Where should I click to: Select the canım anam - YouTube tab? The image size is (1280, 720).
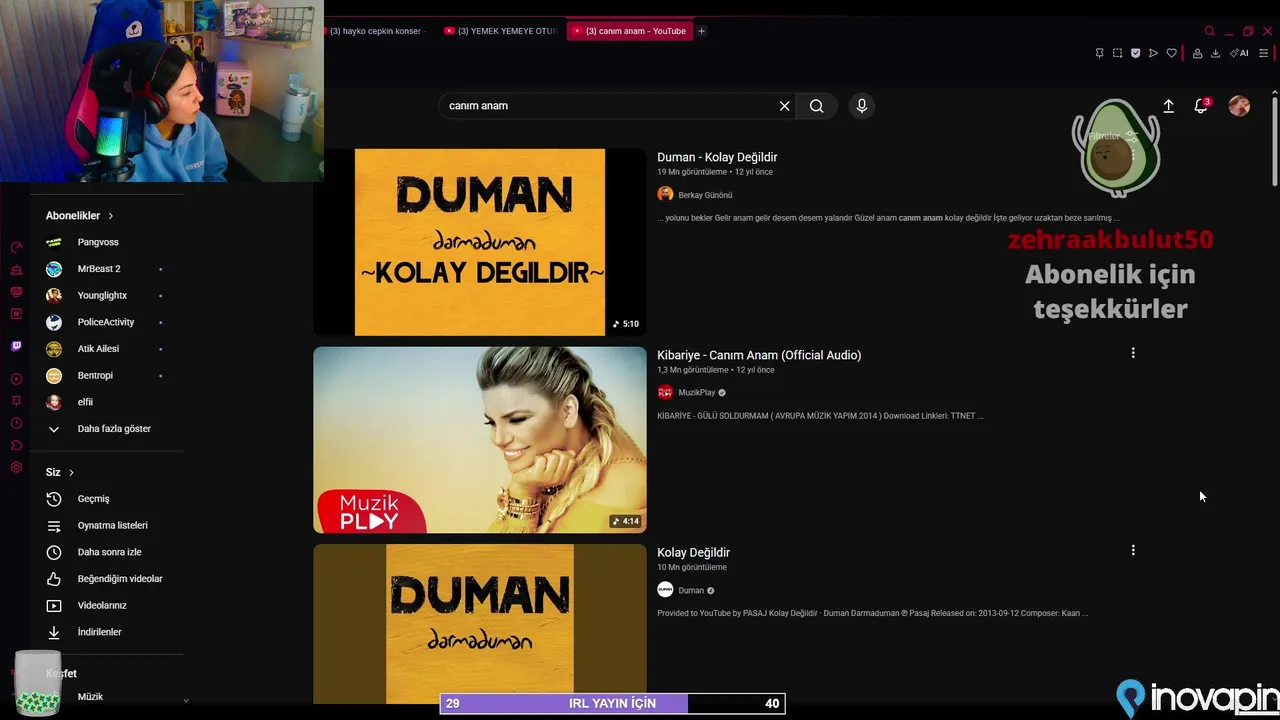(x=630, y=31)
